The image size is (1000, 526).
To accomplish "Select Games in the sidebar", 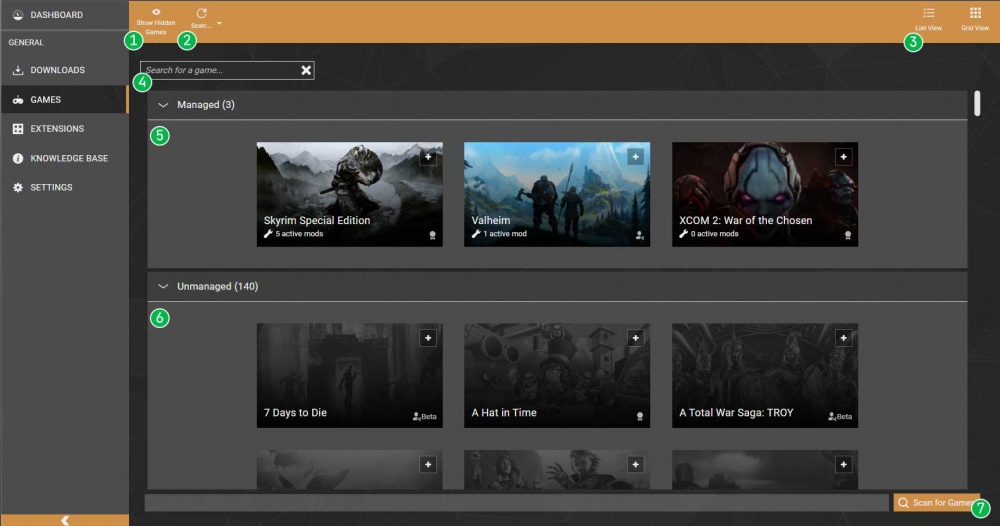I will [x=64, y=99].
